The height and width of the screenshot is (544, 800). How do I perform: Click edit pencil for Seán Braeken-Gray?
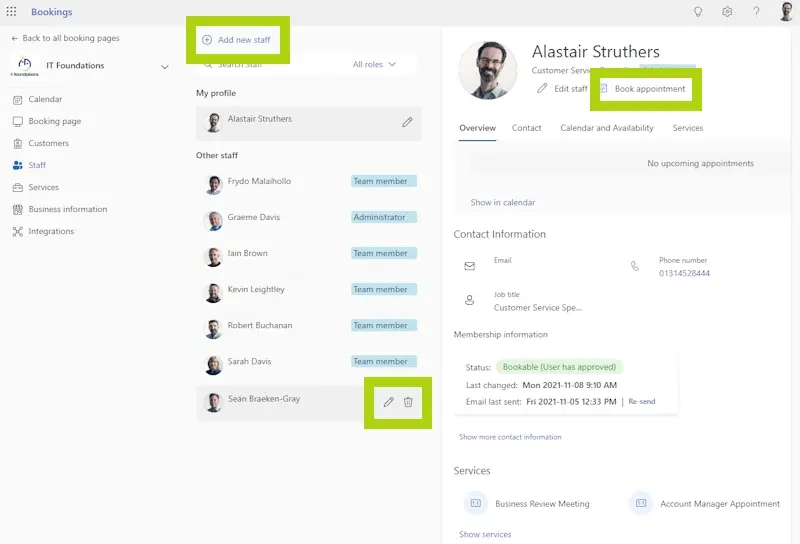(x=389, y=402)
